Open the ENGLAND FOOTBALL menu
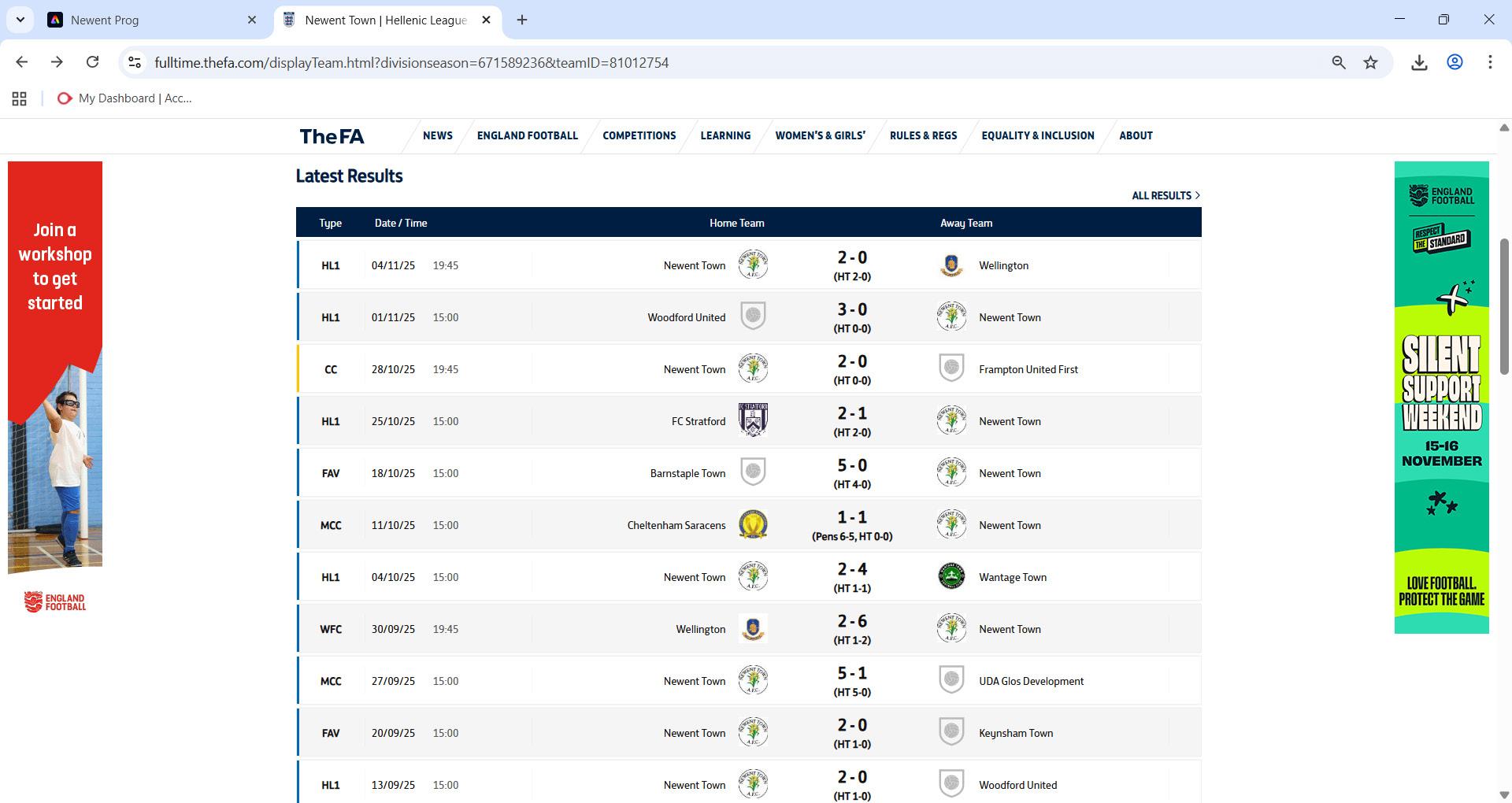The image size is (1512, 803). pos(528,135)
